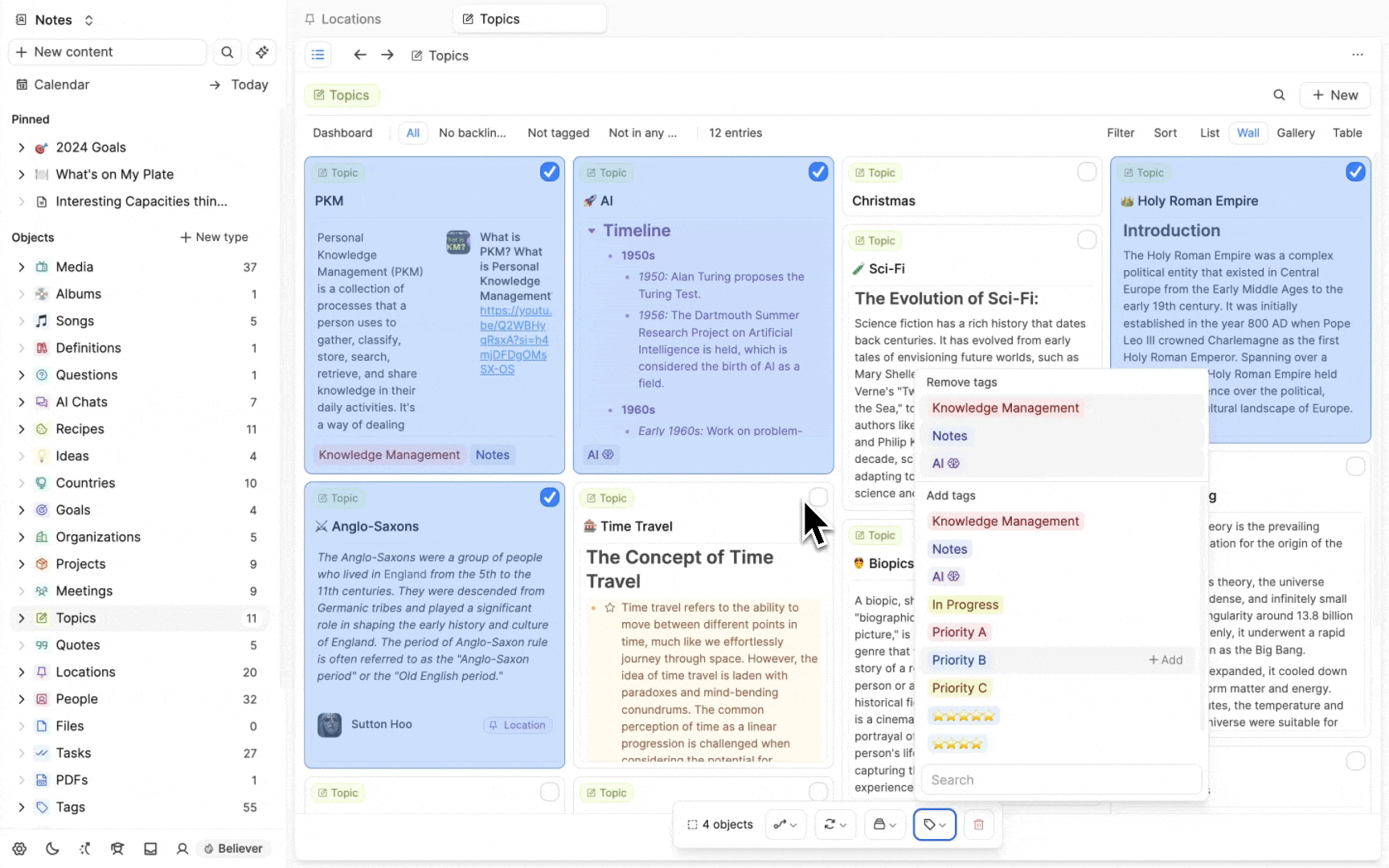
Task: Open the tag dropdown in bulk toolbar
Action: (934, 825)
